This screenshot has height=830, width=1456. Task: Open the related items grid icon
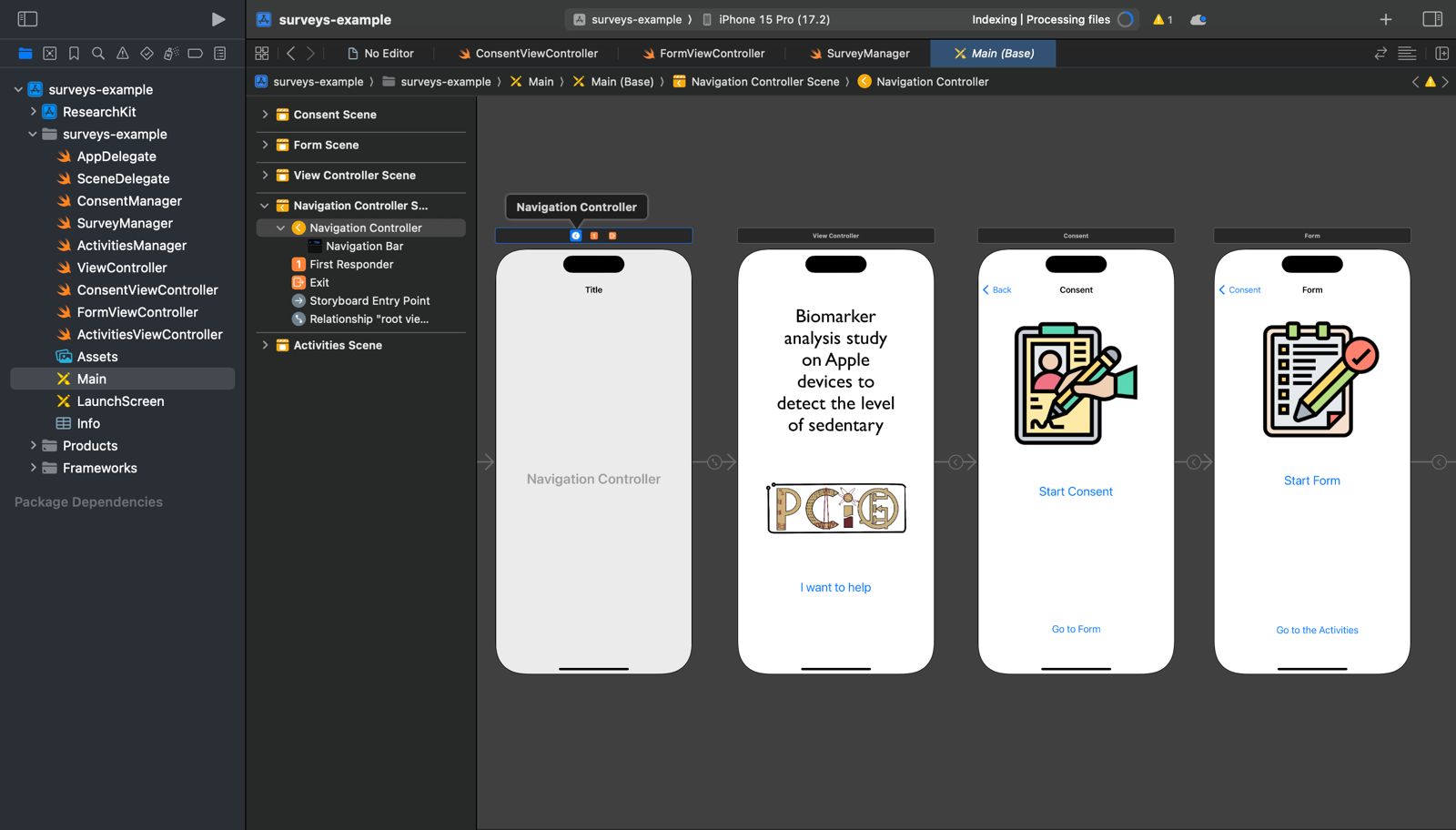point(262,54)
